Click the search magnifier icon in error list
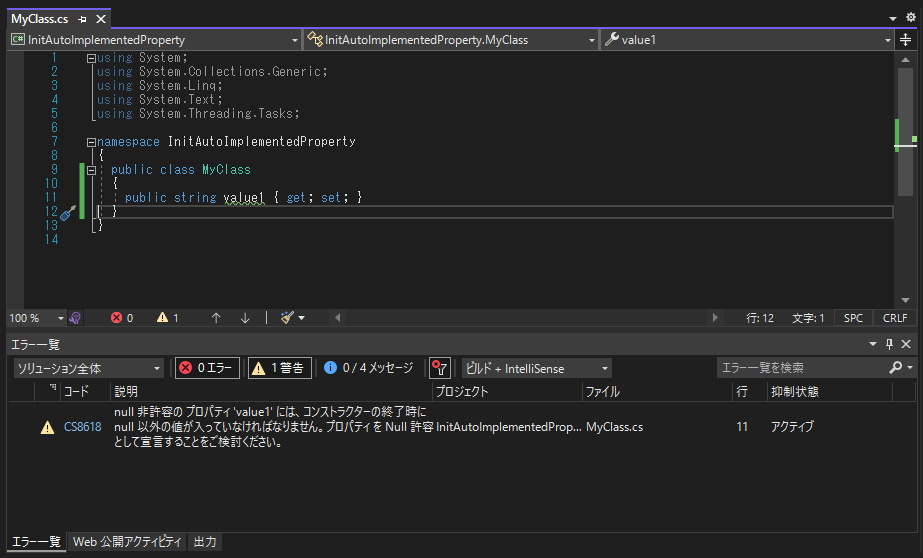The height and width of the screenshot is (558, 923). [x=896, y=367]
